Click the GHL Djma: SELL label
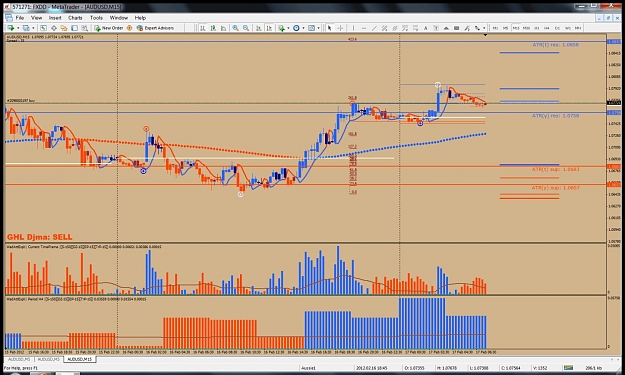 pyautogui.click(x=39, y=237)
